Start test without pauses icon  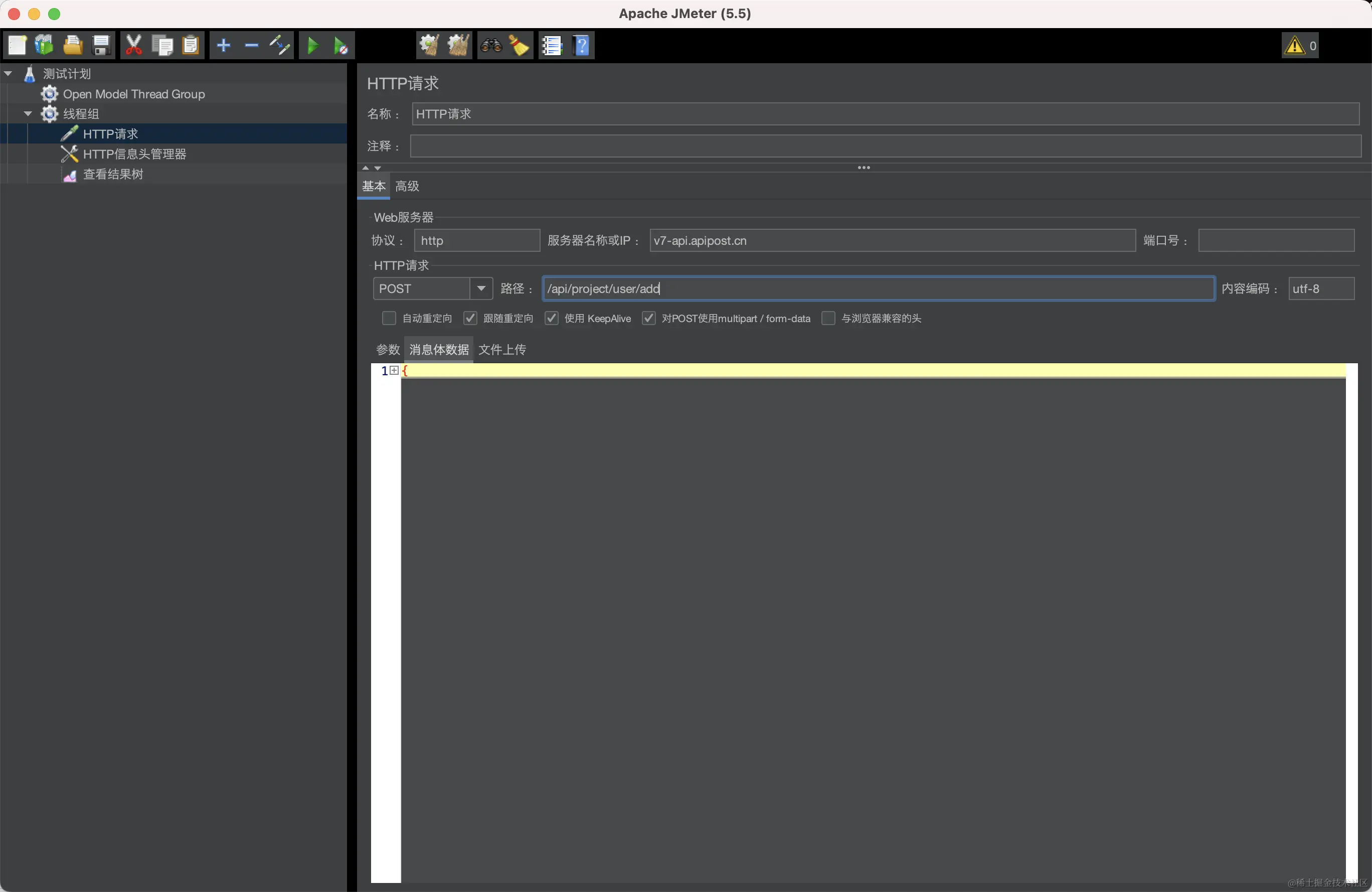pos(340,45)
